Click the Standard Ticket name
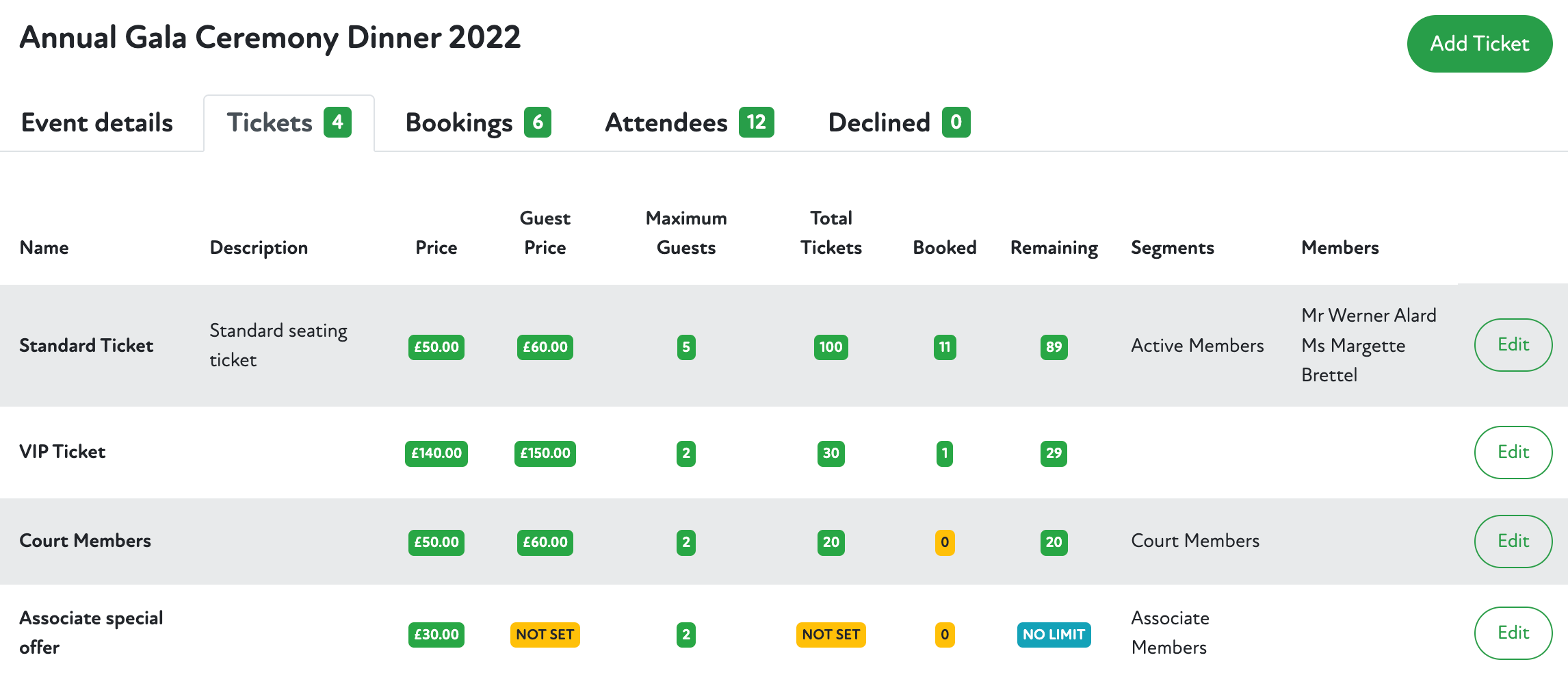This screenshot has width=1568, height=675. point(86,346)
